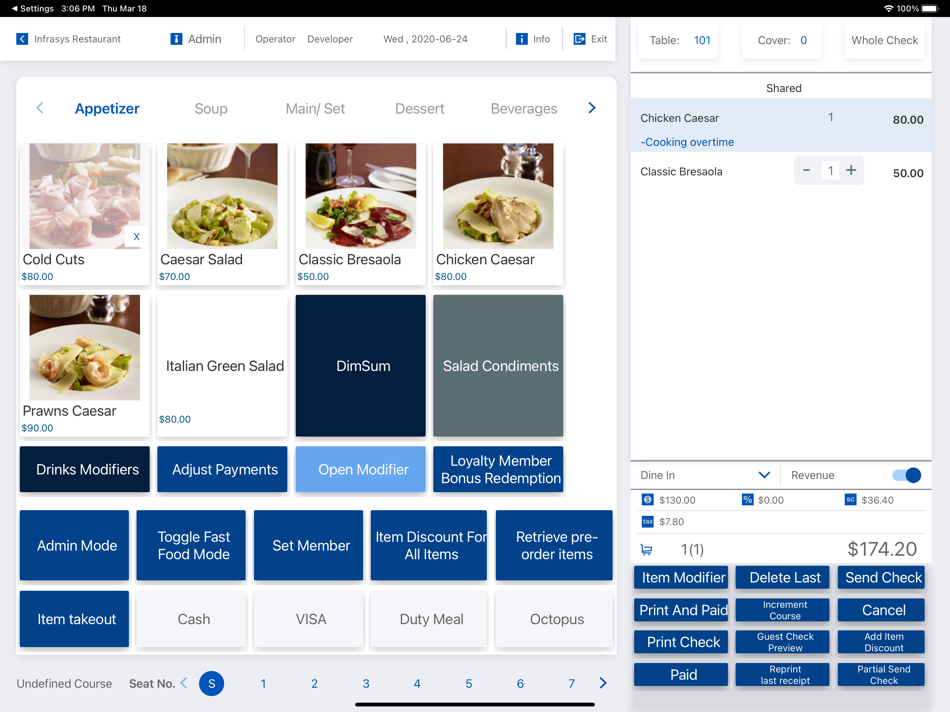Toggle the Revenue switch
Image resolution: width=950 pixels, height=712 pixels.
click(906, 475)
